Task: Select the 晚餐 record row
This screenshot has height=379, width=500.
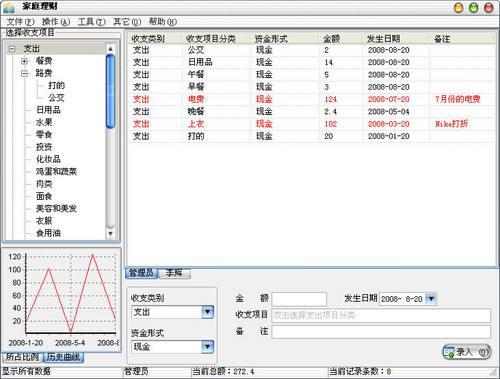Action: [x=312, y=112]
